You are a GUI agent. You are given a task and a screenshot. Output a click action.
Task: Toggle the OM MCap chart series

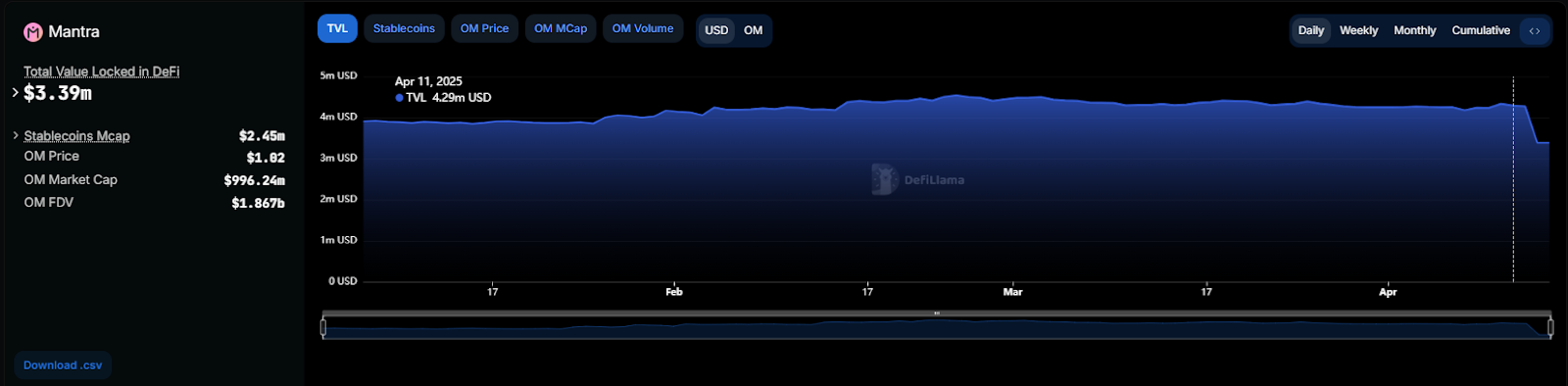(x=561, y=28)
